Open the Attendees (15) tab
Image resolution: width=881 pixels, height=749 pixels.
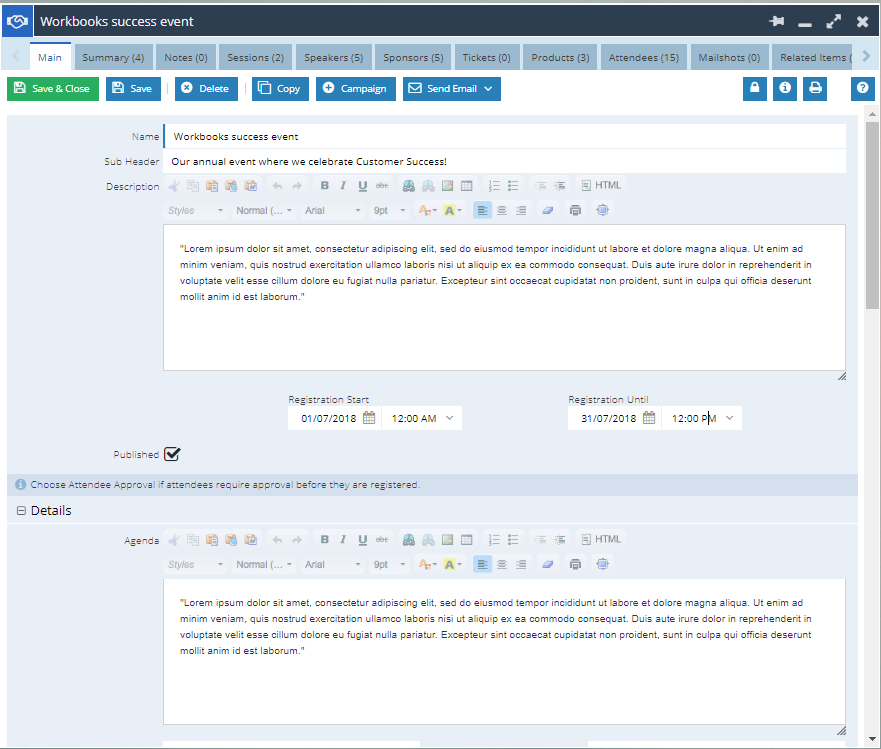644,57
